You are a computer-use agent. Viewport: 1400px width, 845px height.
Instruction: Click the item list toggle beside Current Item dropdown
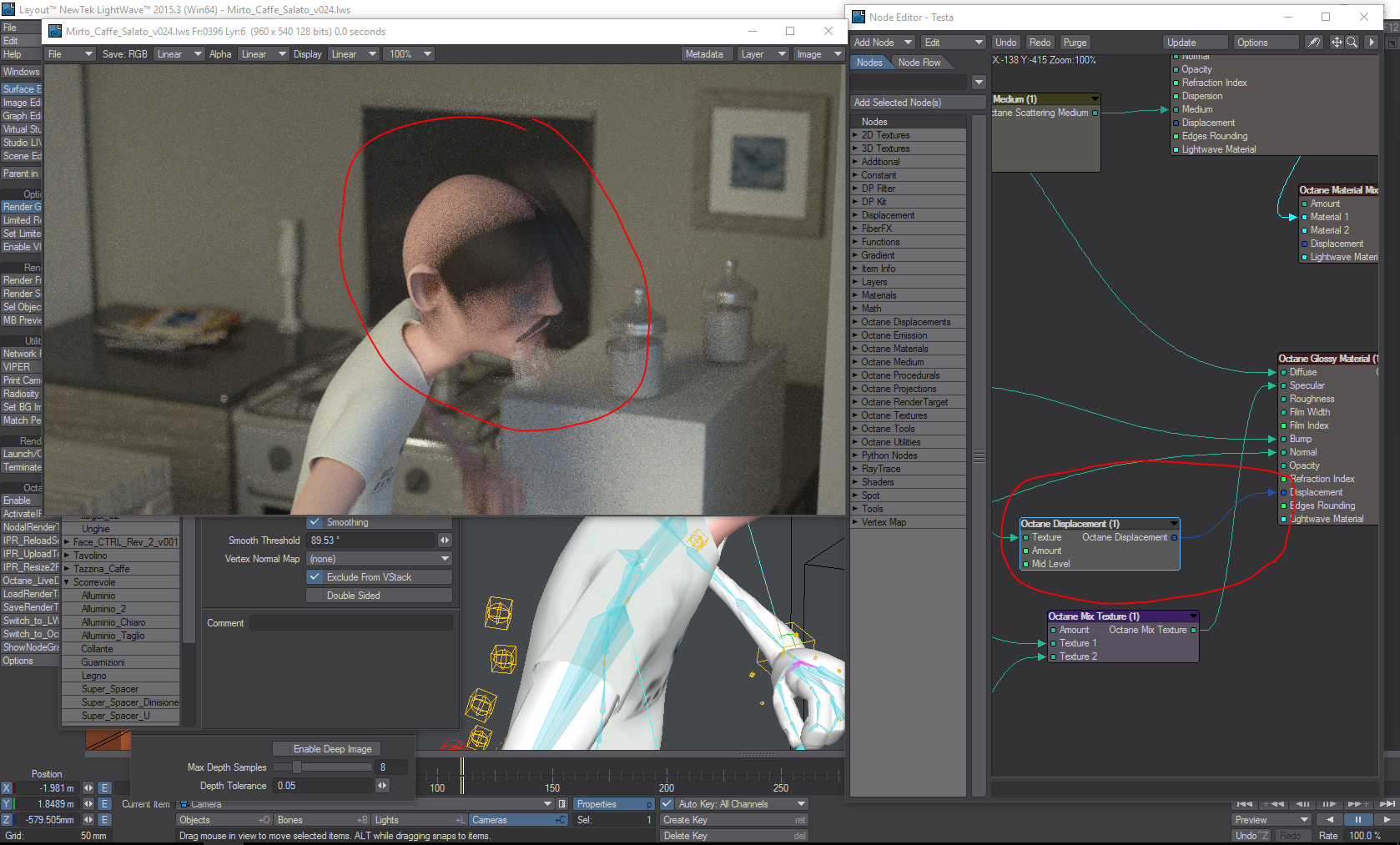pos(562,804)
